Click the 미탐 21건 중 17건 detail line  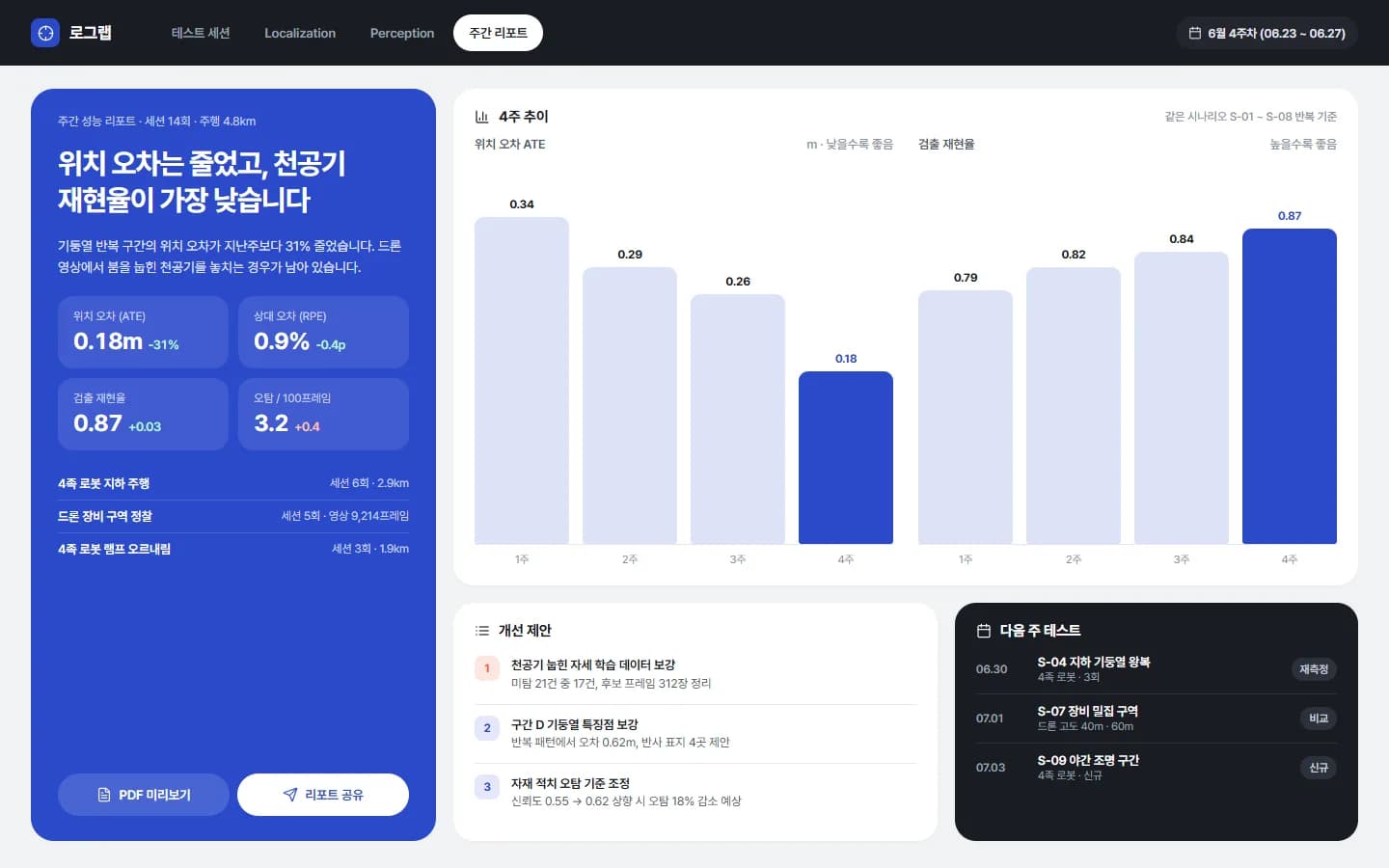[x=612, y=684]
